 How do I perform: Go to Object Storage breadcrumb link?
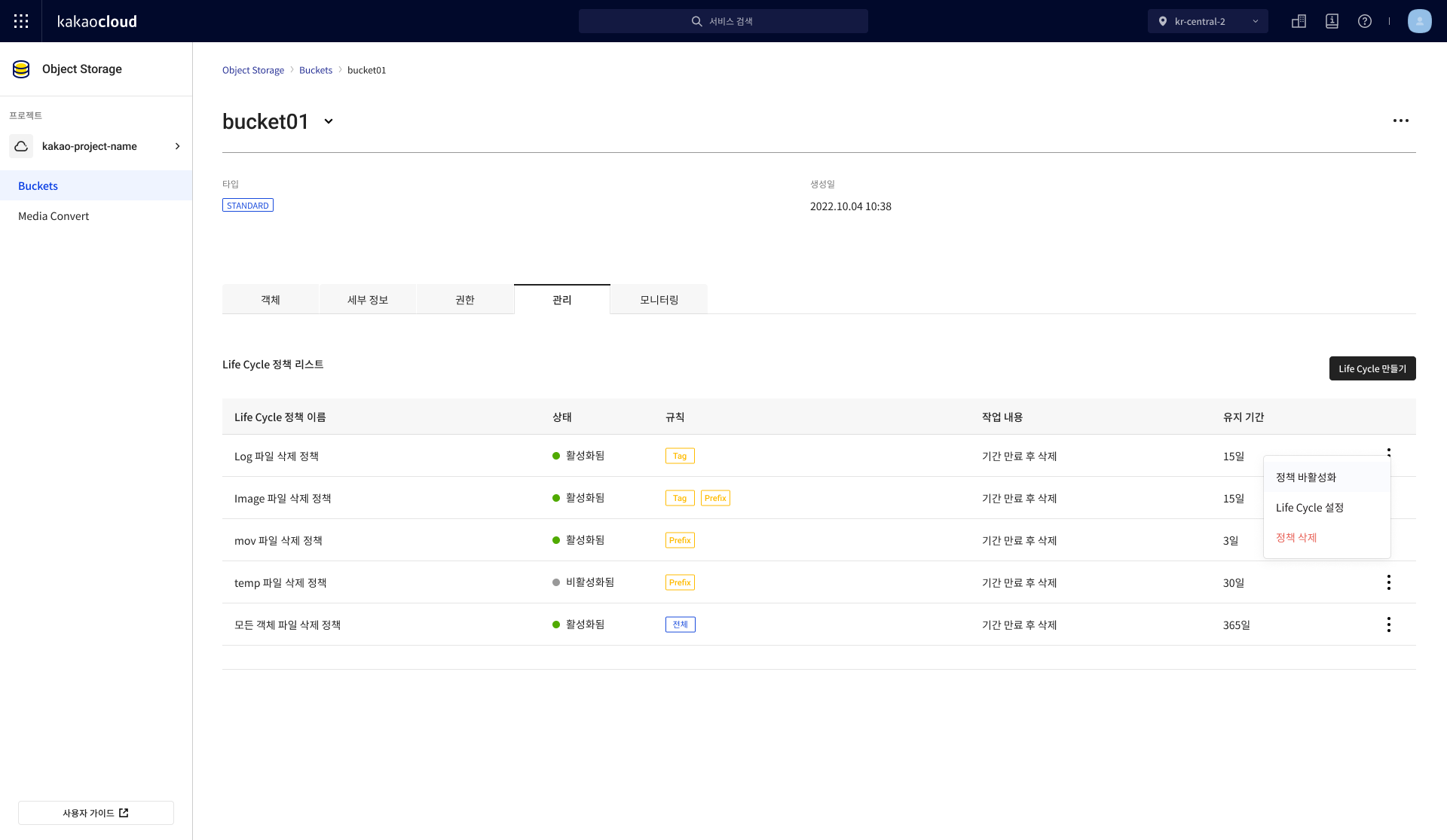point(253,70)
